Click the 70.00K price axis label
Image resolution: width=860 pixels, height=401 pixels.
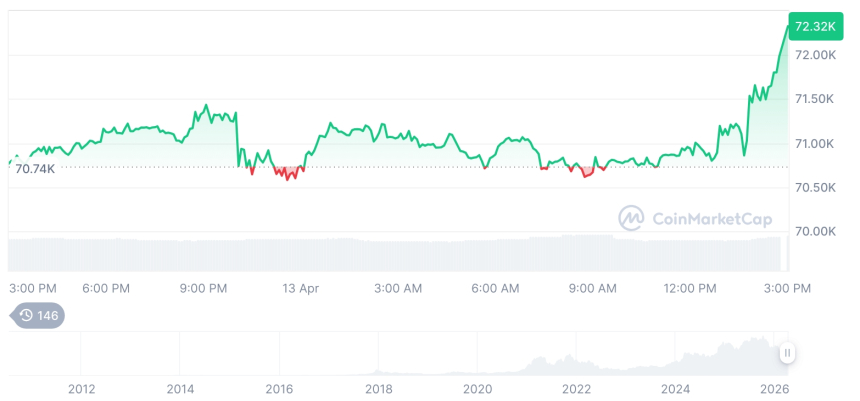[815, 232]
